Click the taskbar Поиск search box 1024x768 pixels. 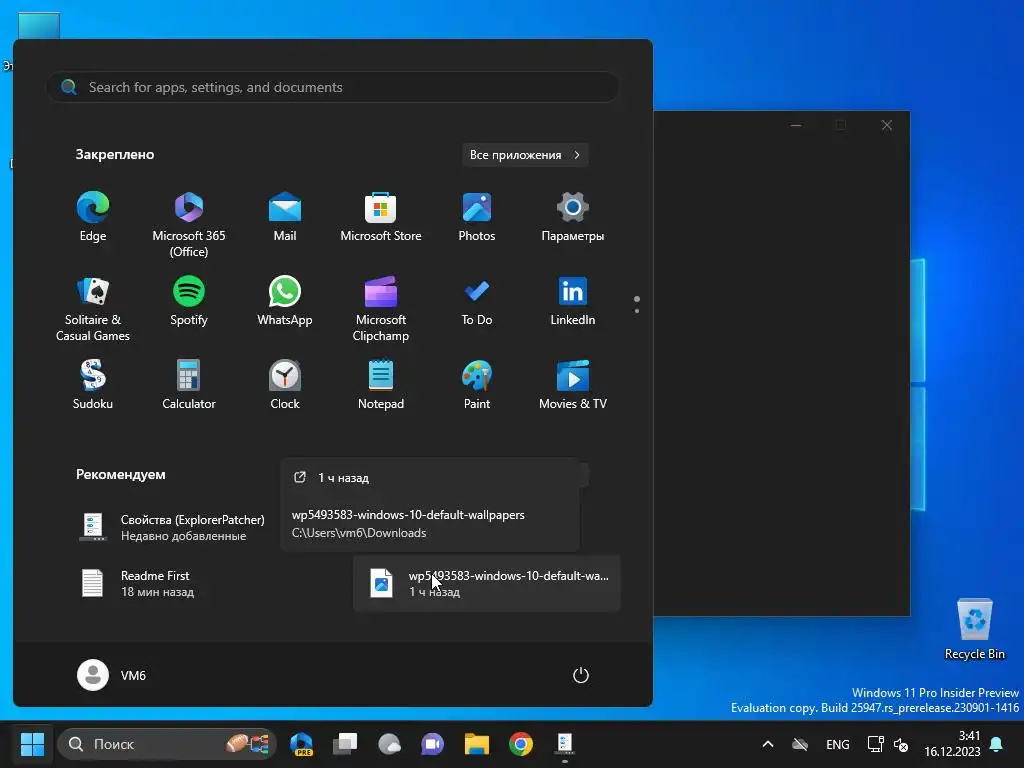point(167,744)
